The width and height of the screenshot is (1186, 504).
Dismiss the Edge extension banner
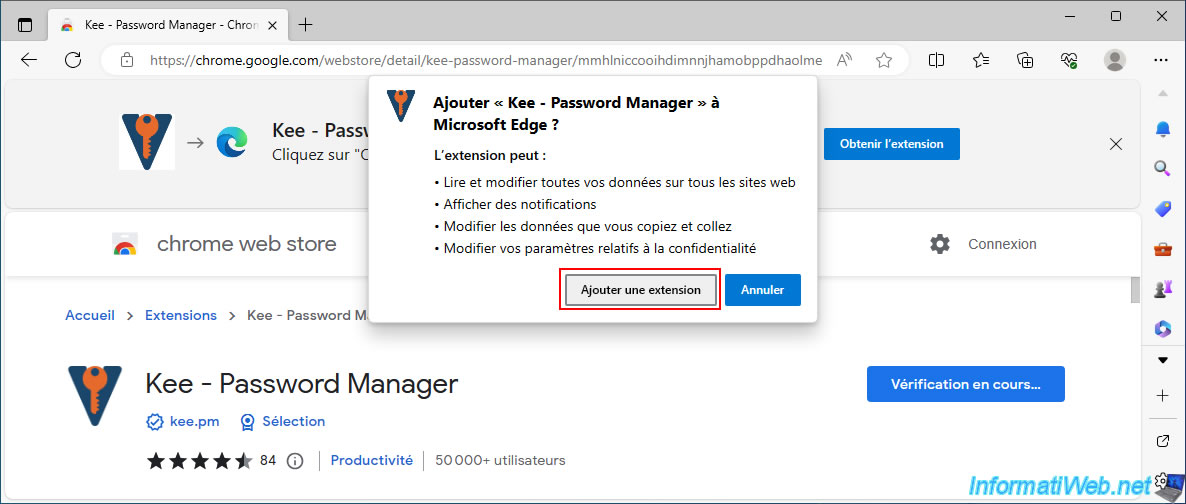(x=1116, y=144)
